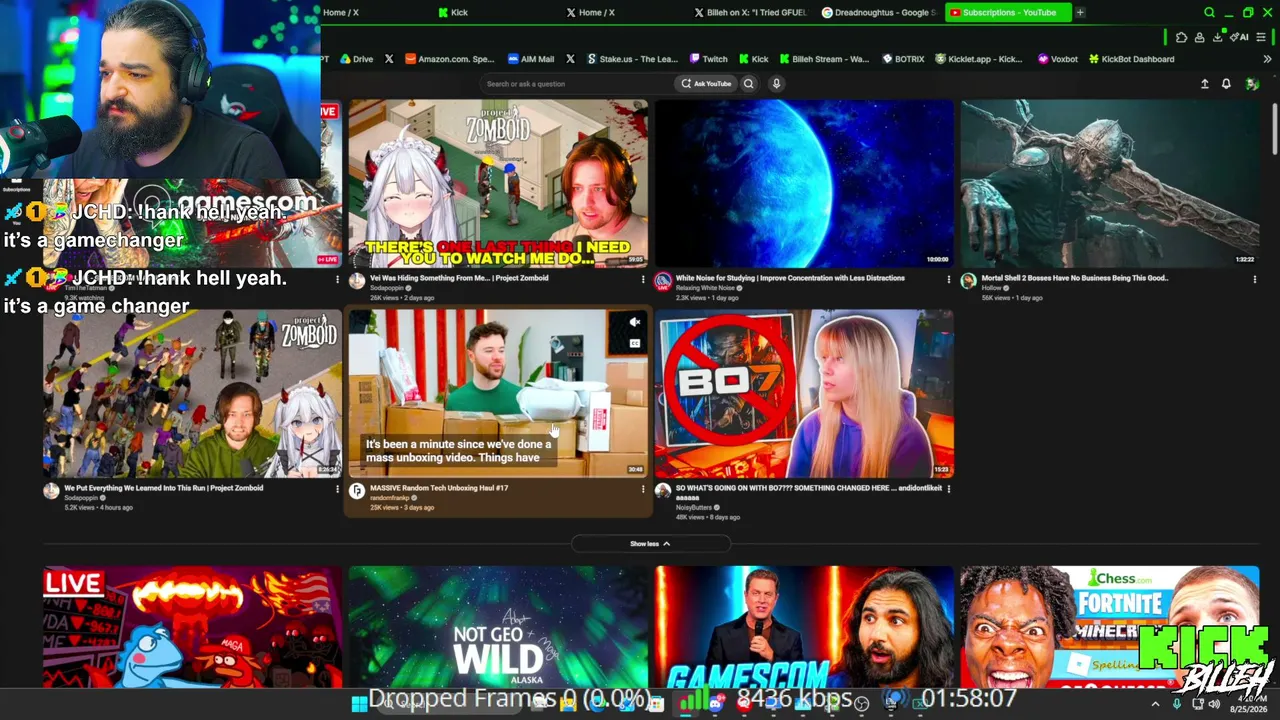Viewport: 1280px width, 720px height.
Task: Open the Sodapoppin channel avatar under Vei video
Action: [357, 281]
